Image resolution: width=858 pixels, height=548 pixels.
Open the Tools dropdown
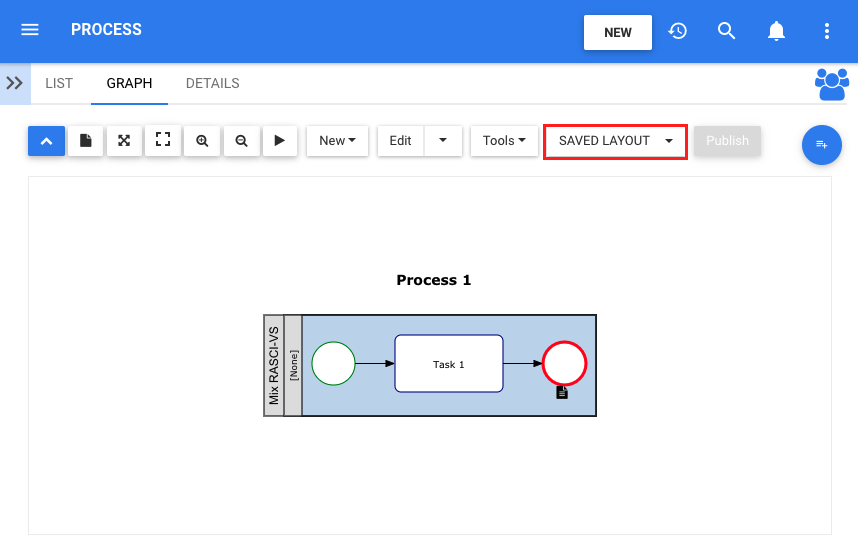pyautogui.click(x=504, y=141)
